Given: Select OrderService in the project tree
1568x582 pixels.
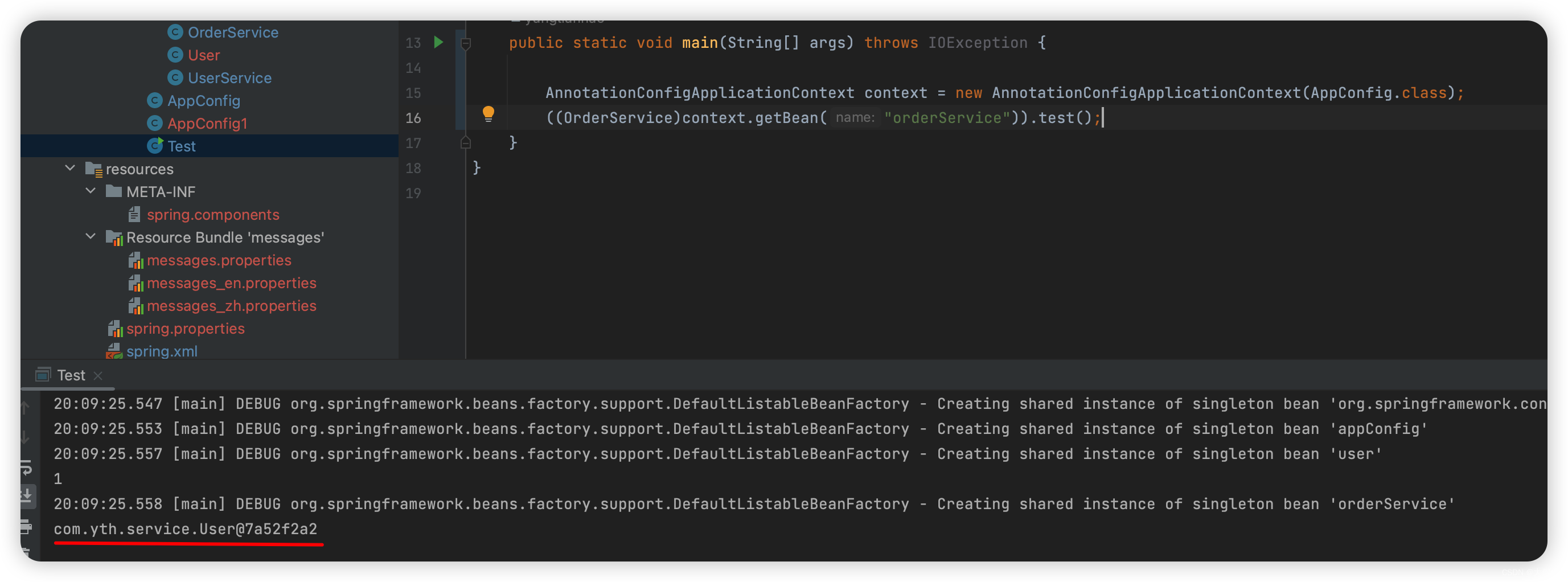Looking at the screenshot, I should [232, 32].
